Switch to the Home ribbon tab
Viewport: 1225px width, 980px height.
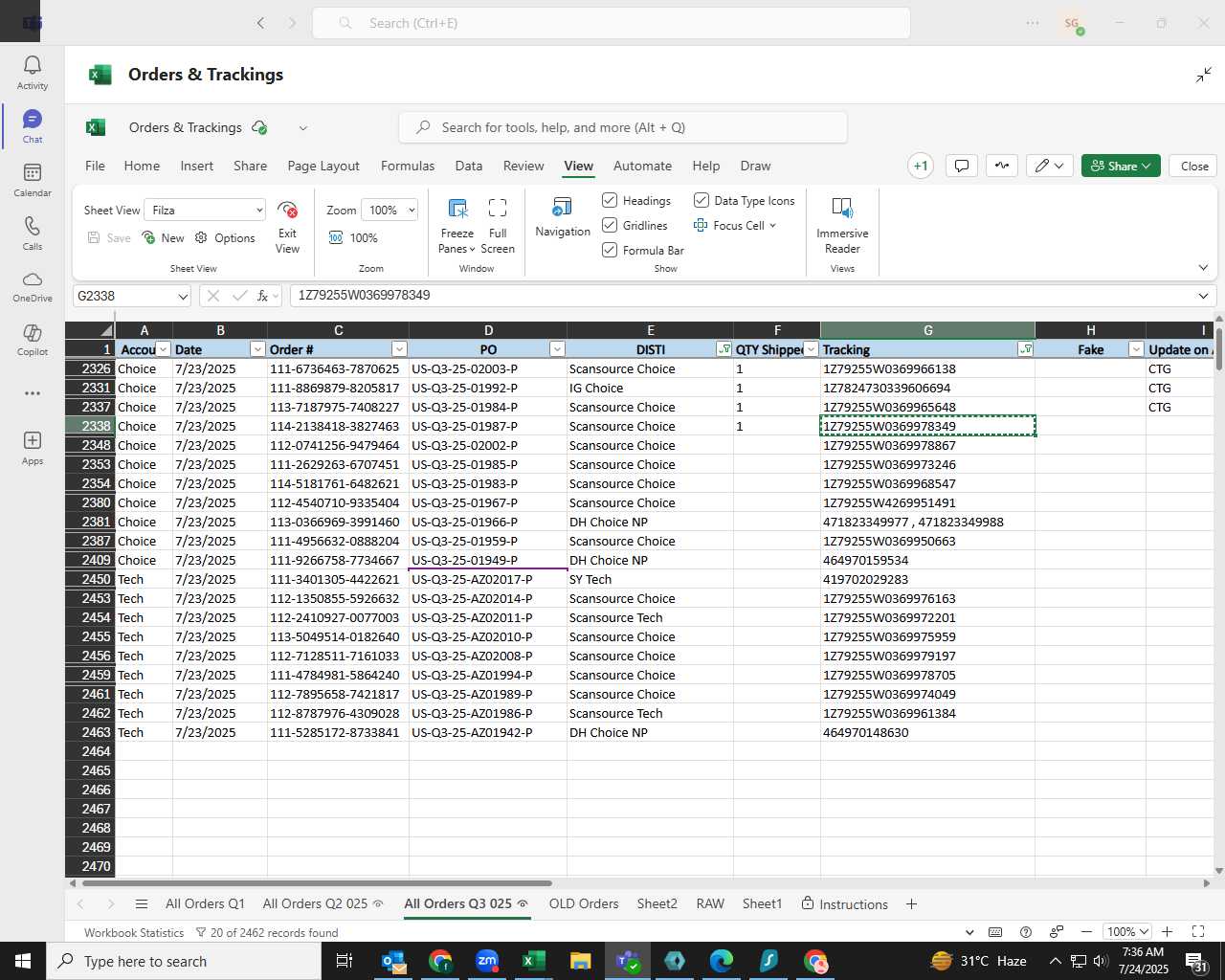[142, 166]
